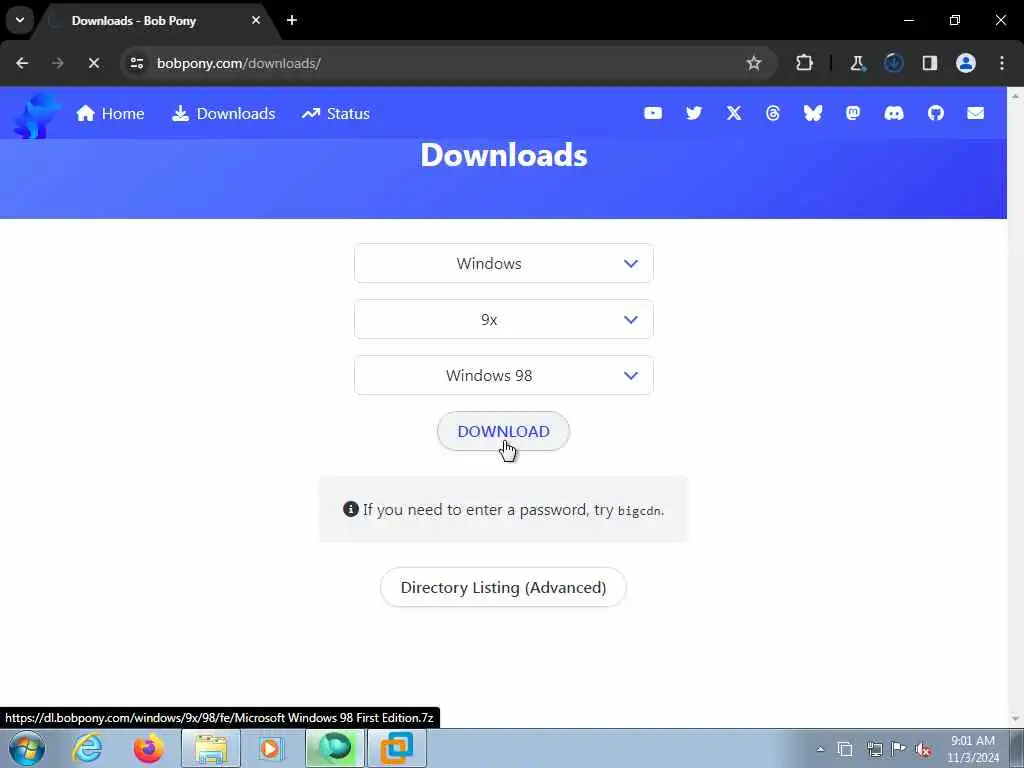The width and height of the screenshot is (1024, 768).
Task: Open the Chrome three-dot menu
Action: tap(1002, 63)
